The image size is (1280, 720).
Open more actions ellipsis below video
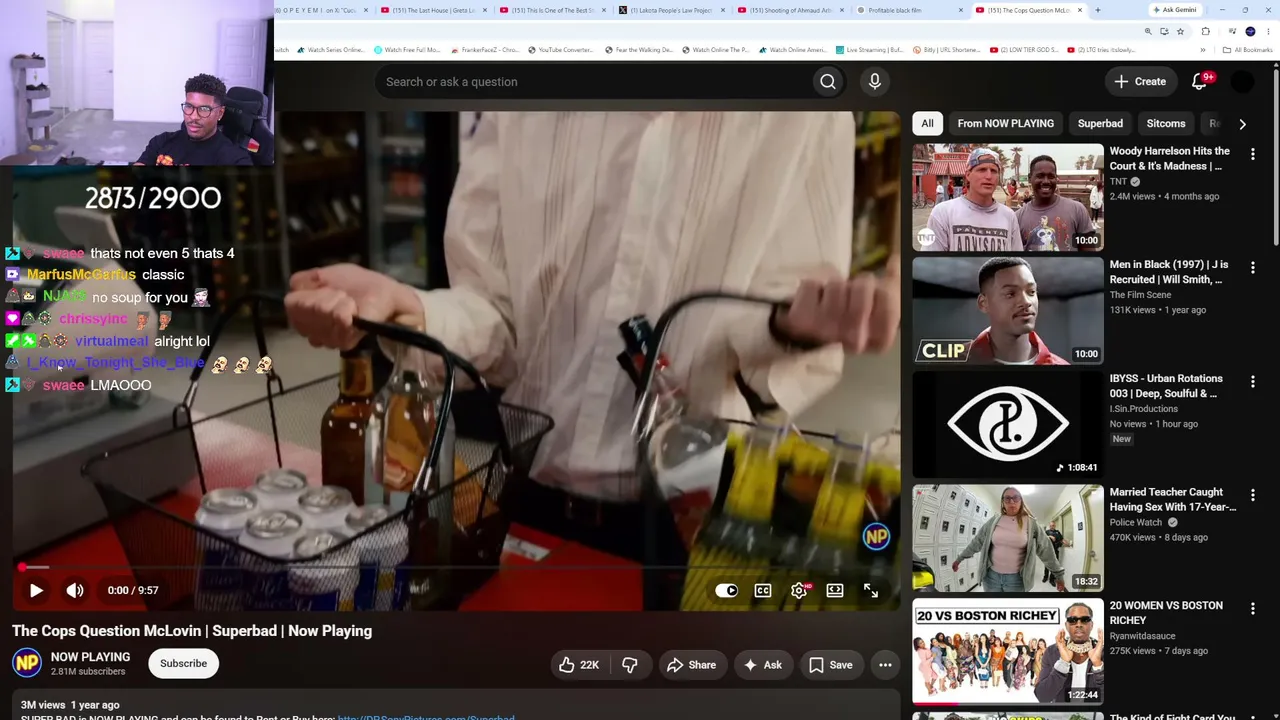(x=885, y=665)
